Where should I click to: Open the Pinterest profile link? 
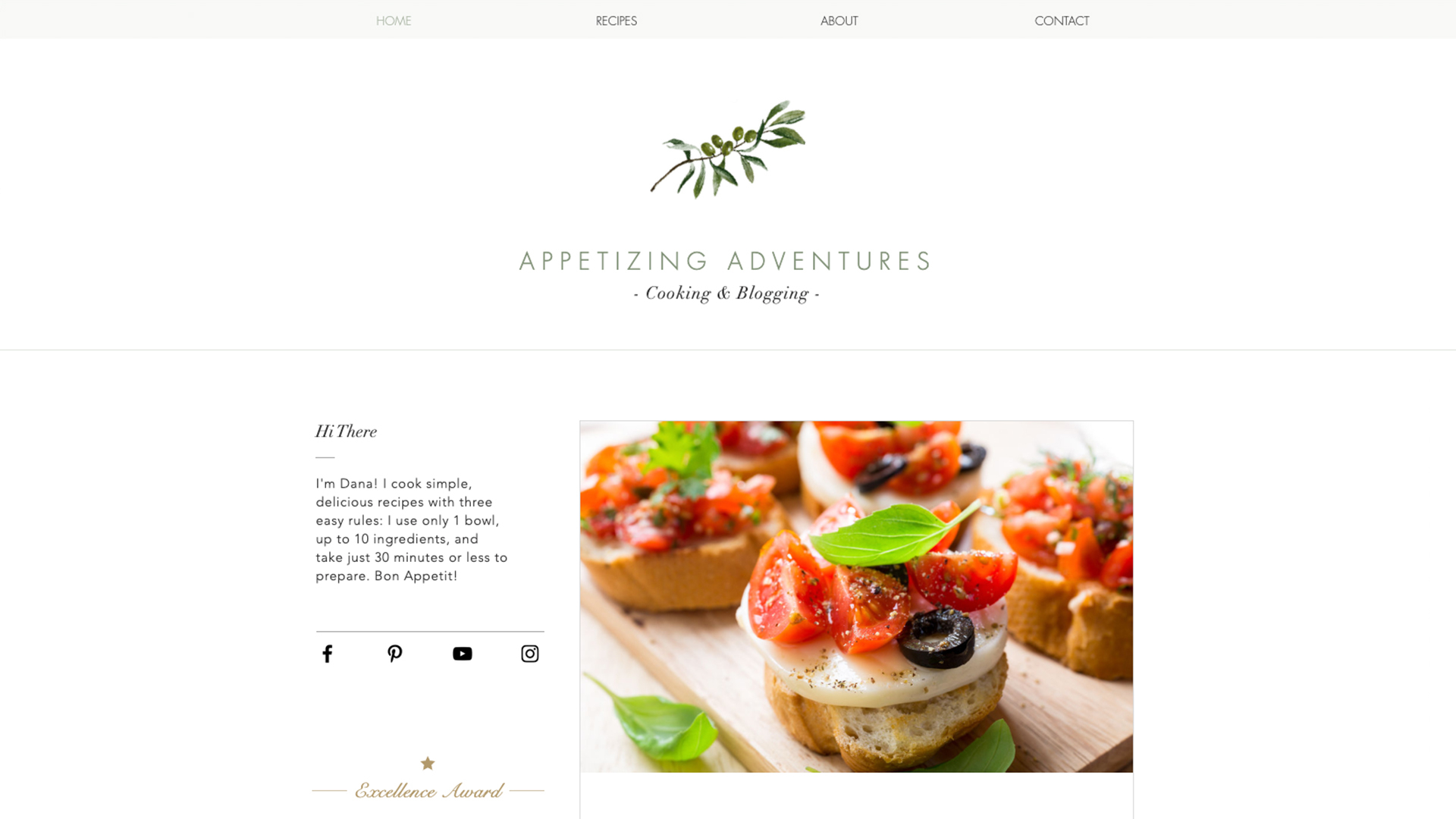tap(394, 653)
